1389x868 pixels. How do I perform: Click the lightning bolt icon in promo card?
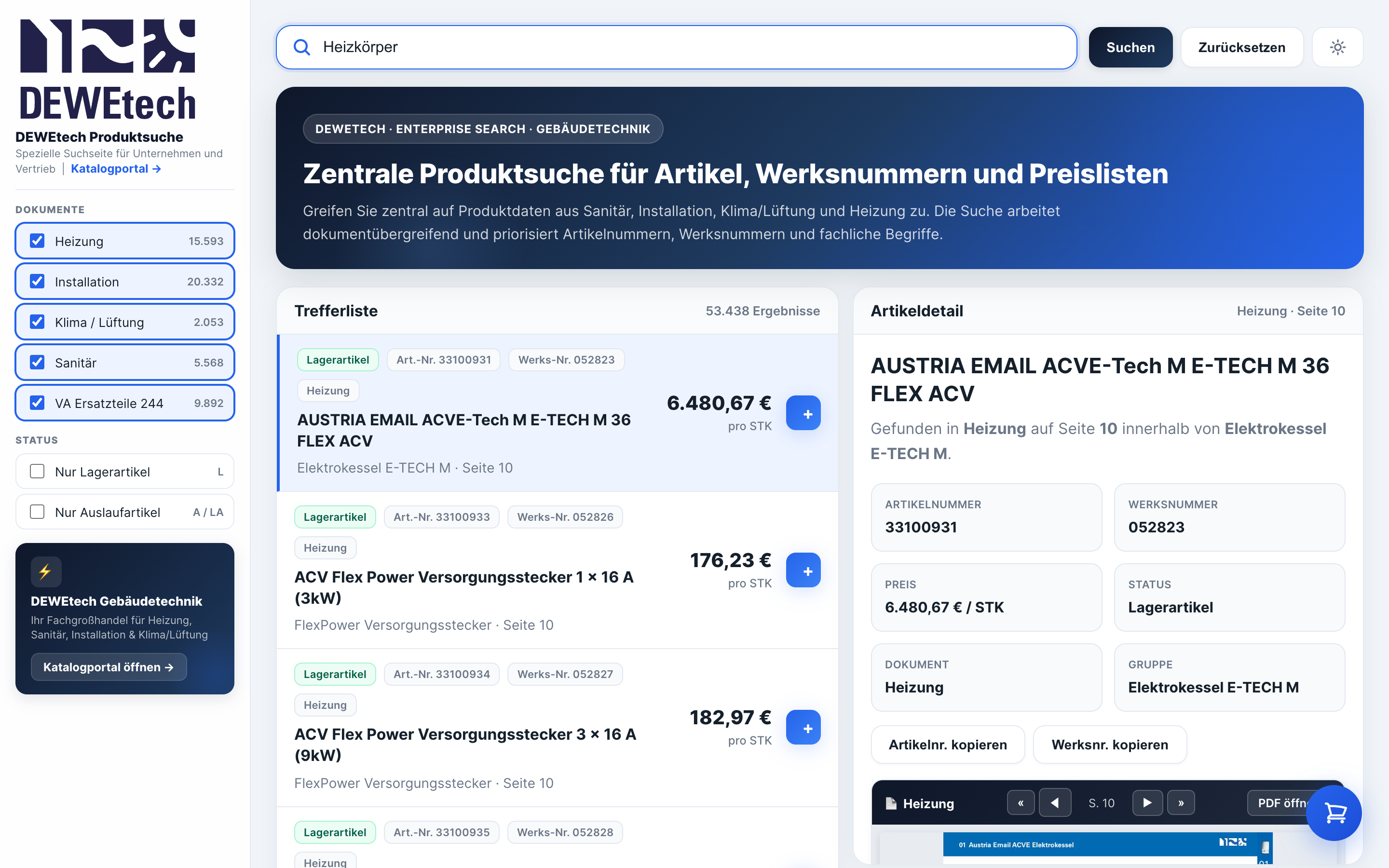[46, 571]
